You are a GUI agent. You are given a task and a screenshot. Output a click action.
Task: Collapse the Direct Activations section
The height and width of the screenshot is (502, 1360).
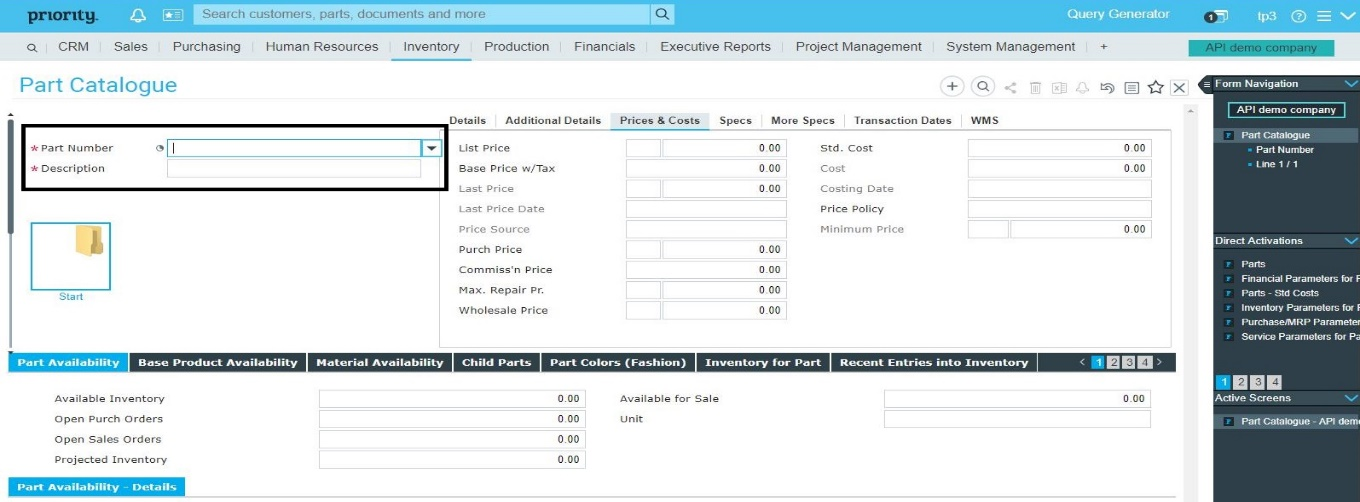1352,241
